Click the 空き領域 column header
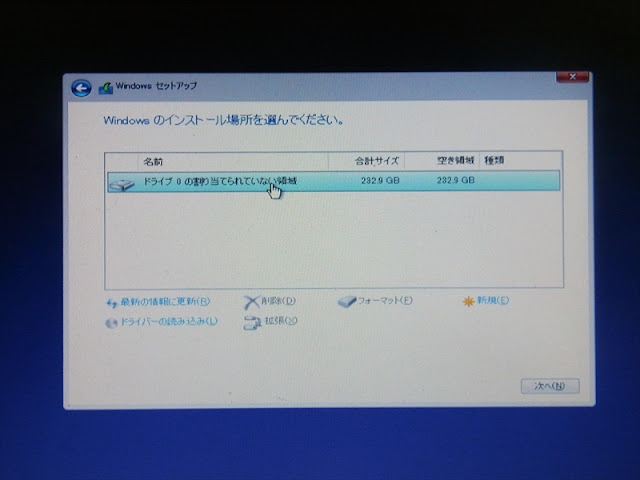The height and width of the screenshot is (480, 640). 456,160
